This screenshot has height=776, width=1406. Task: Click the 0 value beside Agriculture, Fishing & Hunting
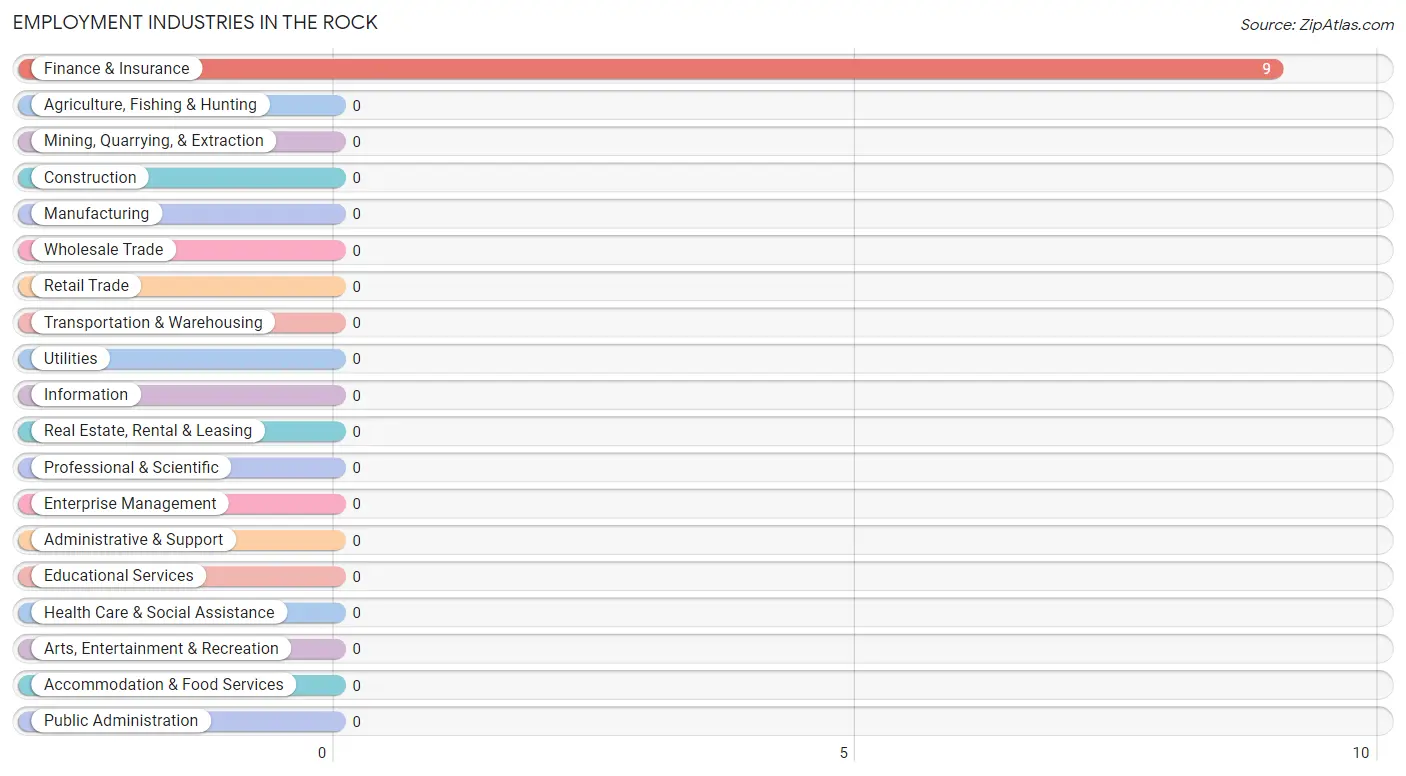tap(356, 106)
